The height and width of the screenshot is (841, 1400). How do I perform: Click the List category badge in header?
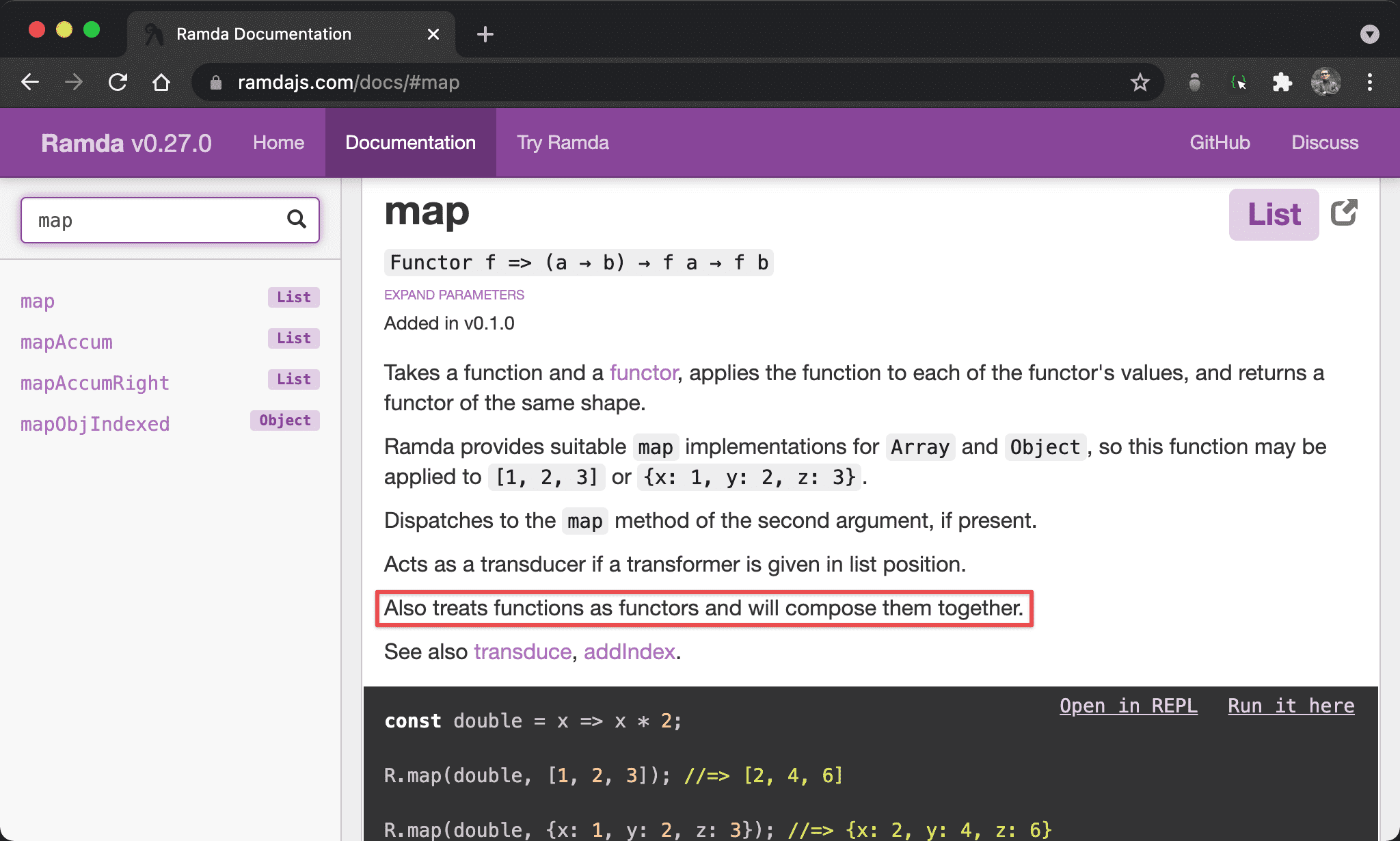[1274, 214]
